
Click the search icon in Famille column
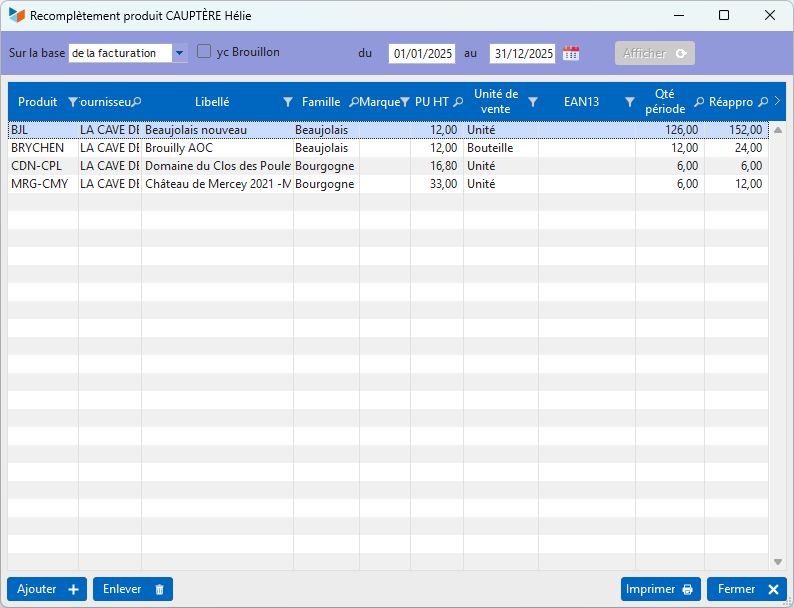(x=353, y=102)
